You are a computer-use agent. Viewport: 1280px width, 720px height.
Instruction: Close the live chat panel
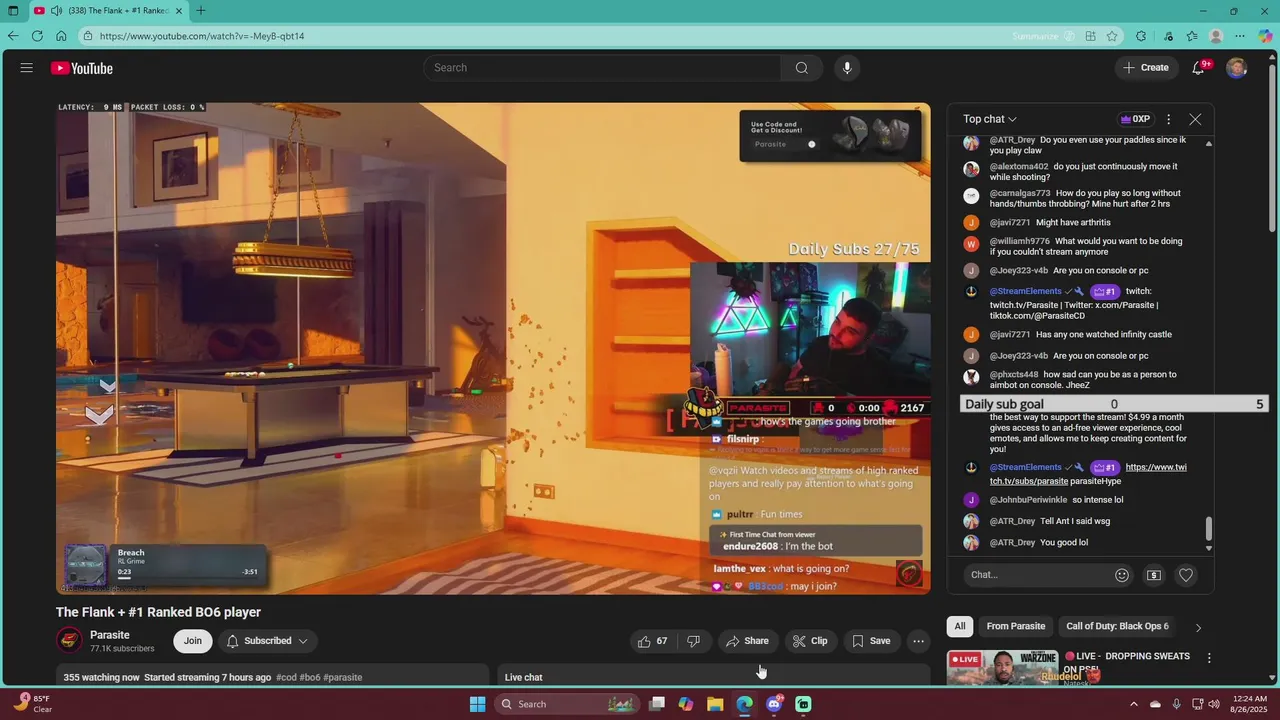[1195, 119]
